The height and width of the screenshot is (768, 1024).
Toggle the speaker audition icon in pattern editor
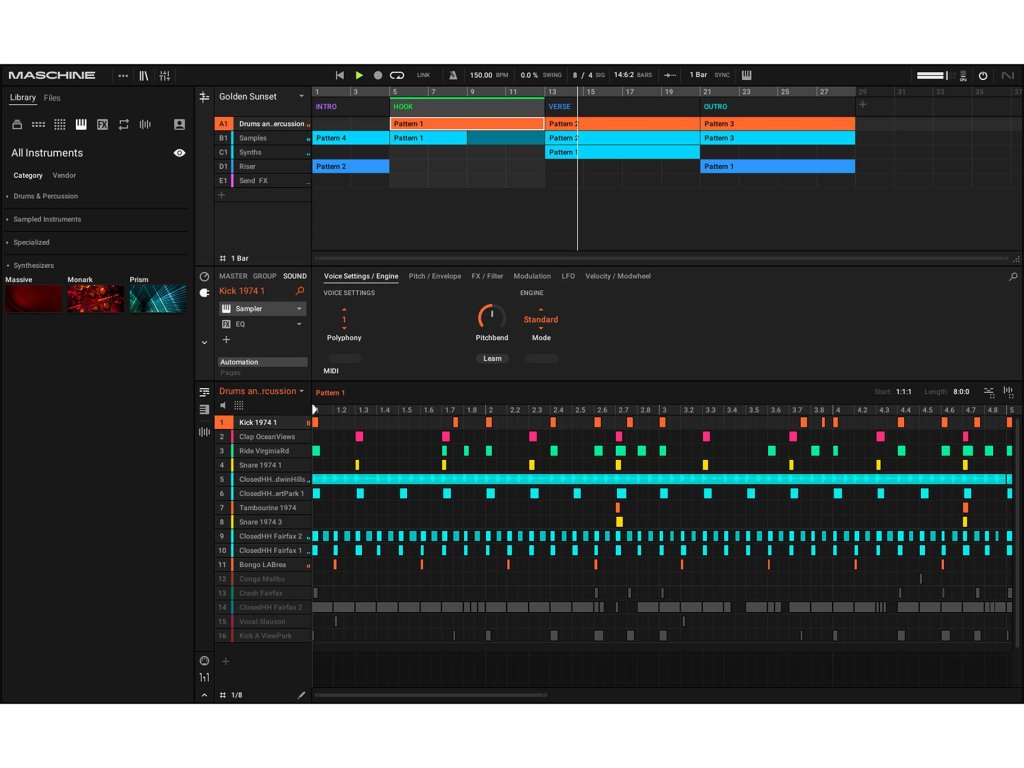[x=223, y=406]
